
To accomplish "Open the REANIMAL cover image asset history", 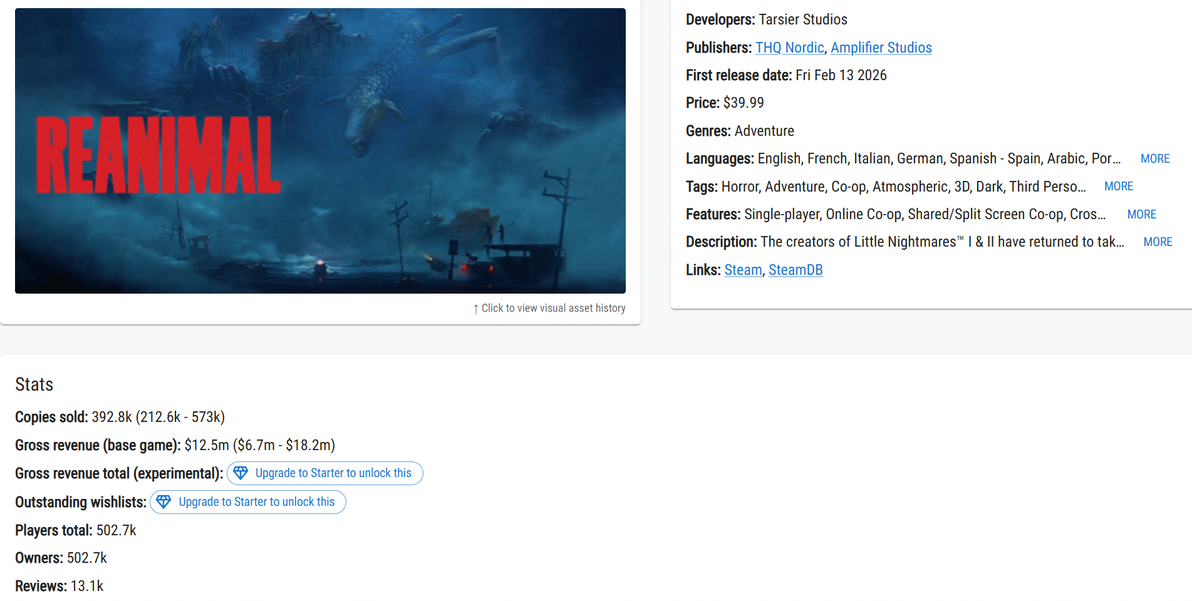I will [320, 150].
